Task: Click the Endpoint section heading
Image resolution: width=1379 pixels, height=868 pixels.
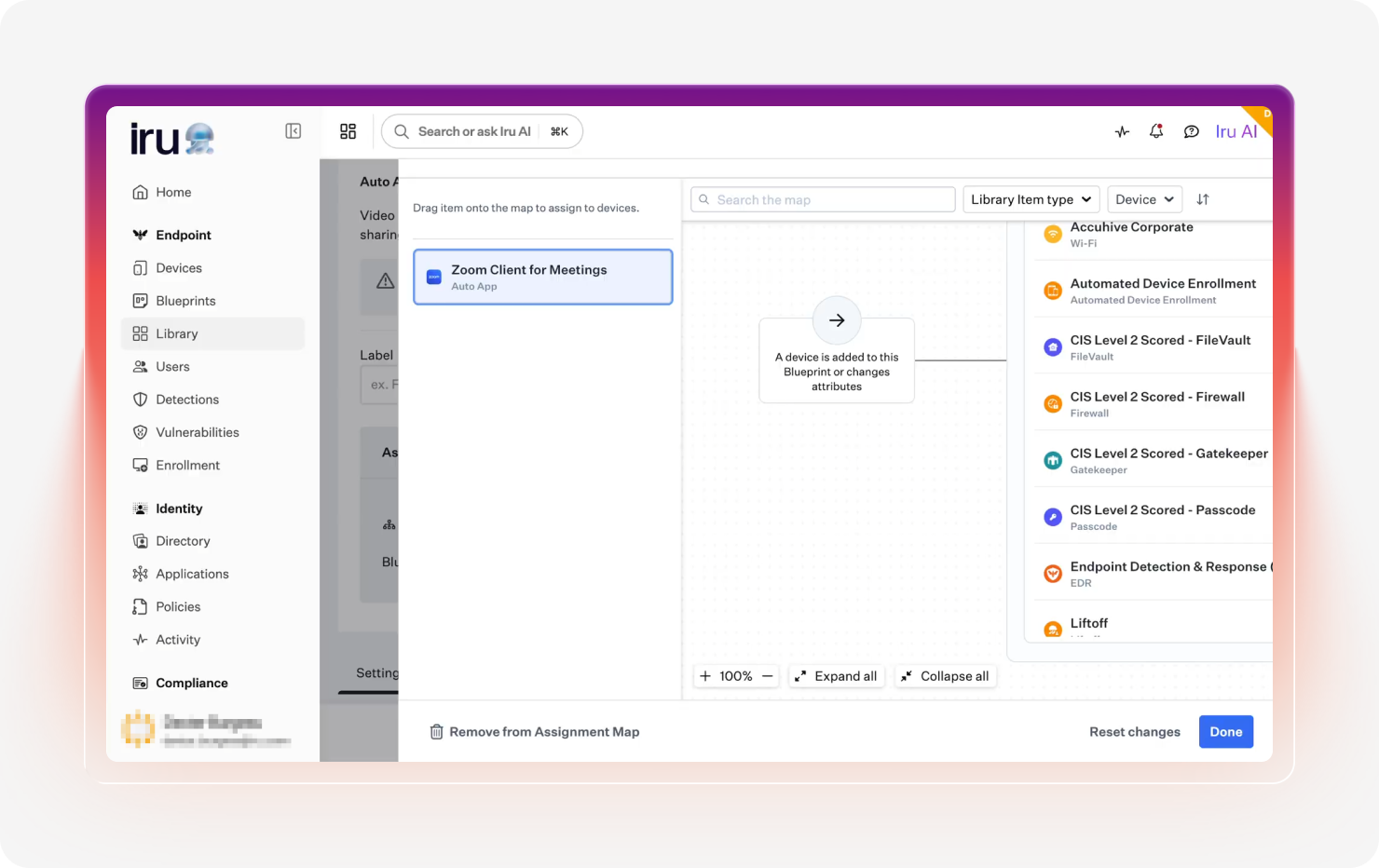Action: (184, 235)
